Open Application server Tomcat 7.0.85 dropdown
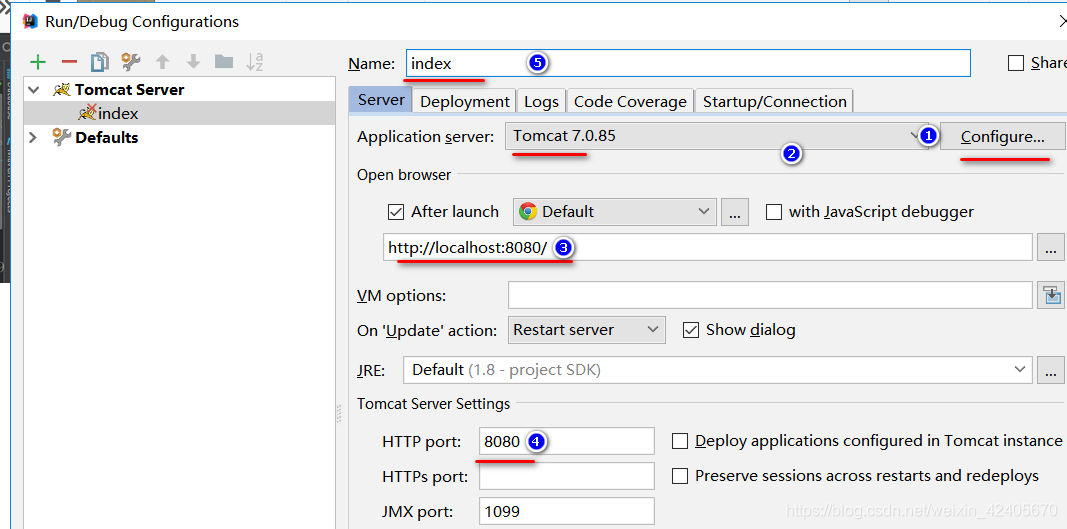Image resolution: width=1067 pixels, height=529 pixels. 717,136
